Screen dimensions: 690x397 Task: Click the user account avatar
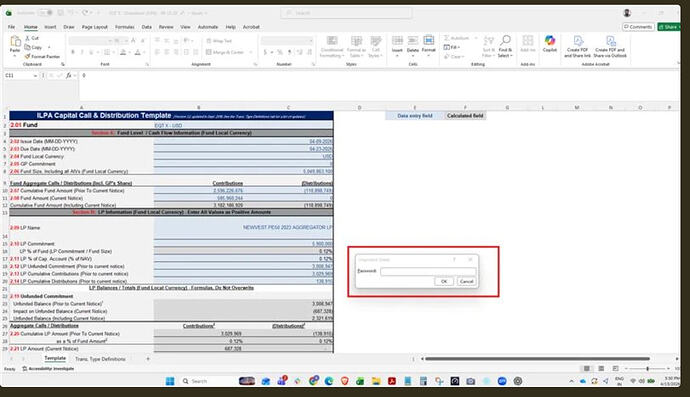627,13
